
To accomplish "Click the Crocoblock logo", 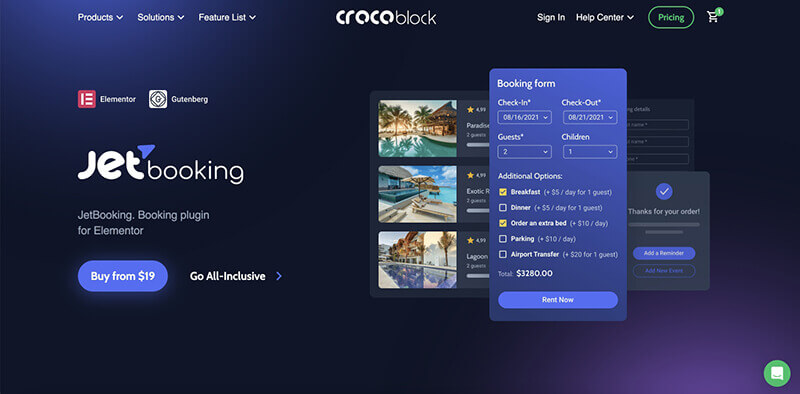I will coord(386,17).
